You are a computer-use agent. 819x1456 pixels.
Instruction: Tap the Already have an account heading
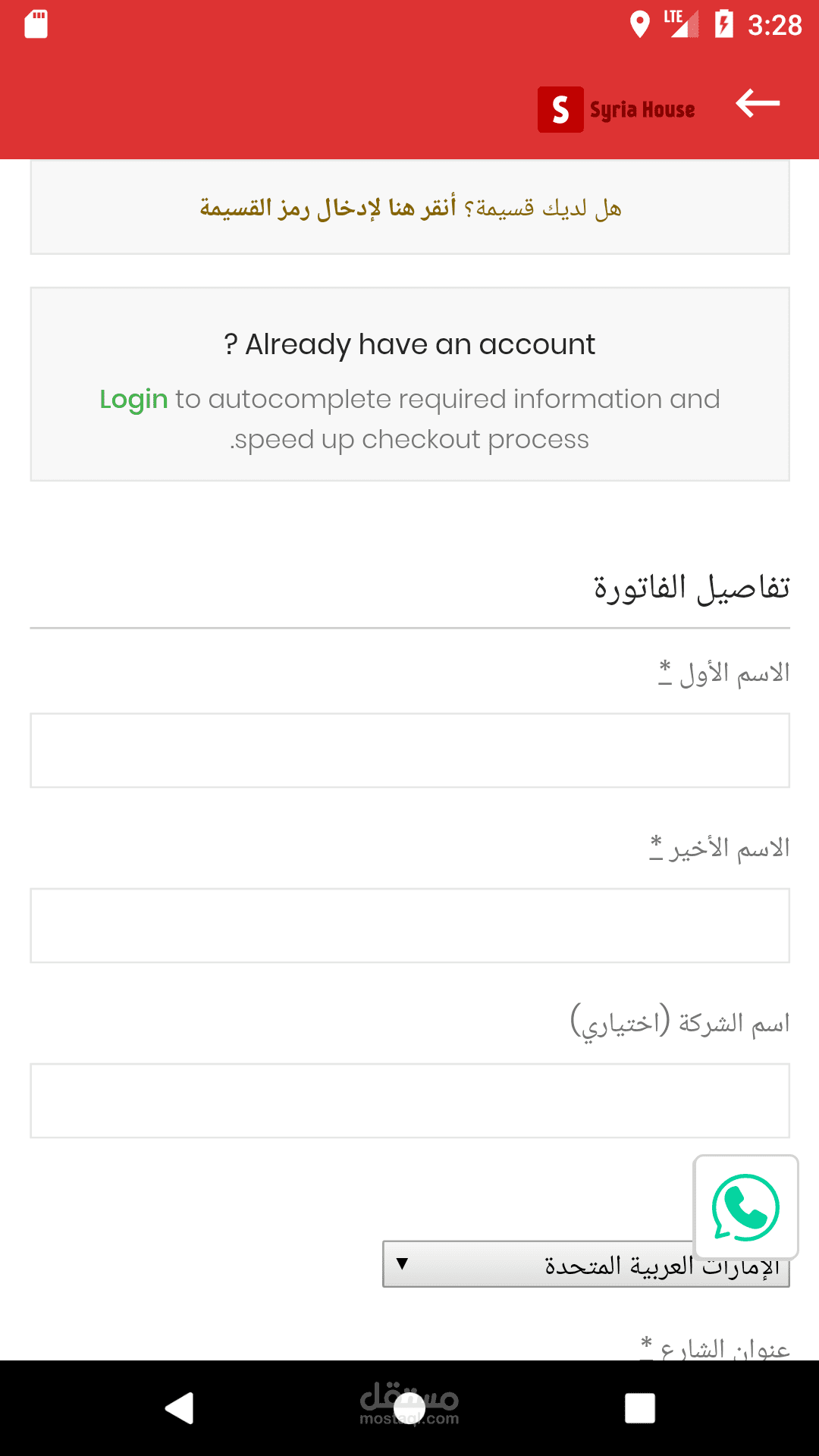click(409, 344)
